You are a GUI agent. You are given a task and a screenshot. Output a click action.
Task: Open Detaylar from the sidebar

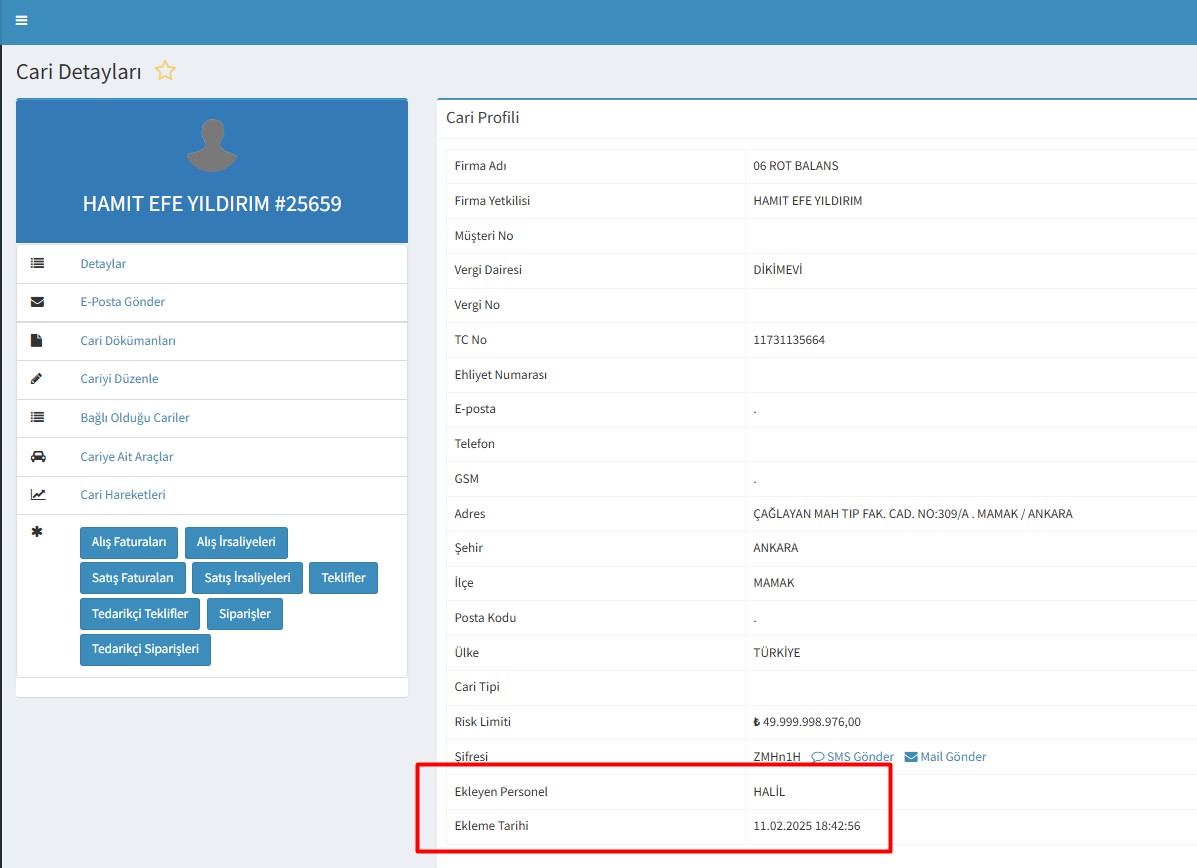(x=103, y=264)
